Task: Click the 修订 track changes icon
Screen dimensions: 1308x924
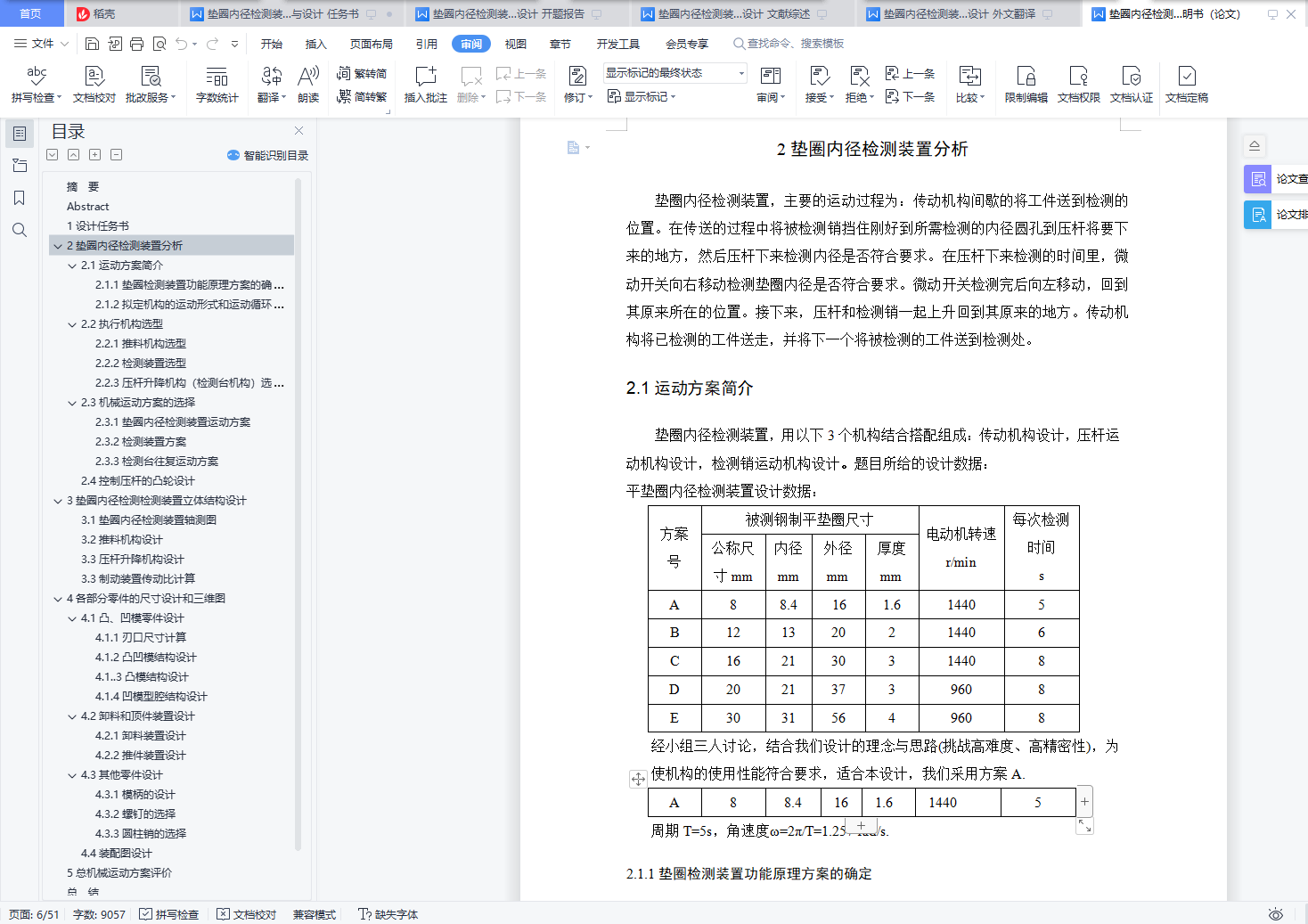Action: [x=577, y=77]
